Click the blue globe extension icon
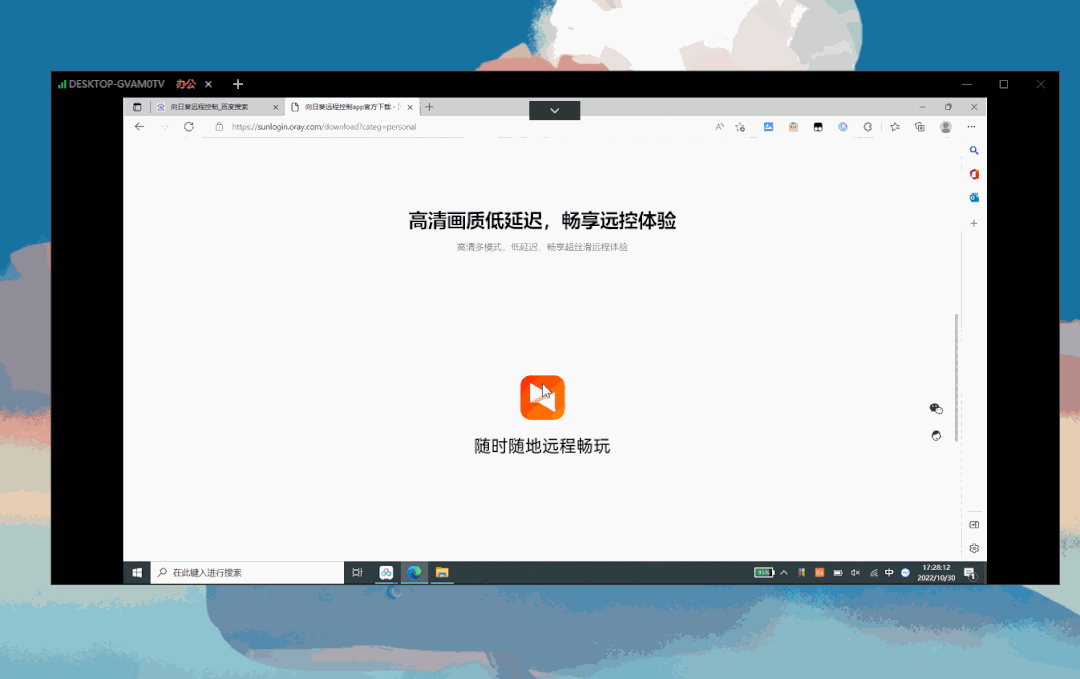 [x=842, y=127]
